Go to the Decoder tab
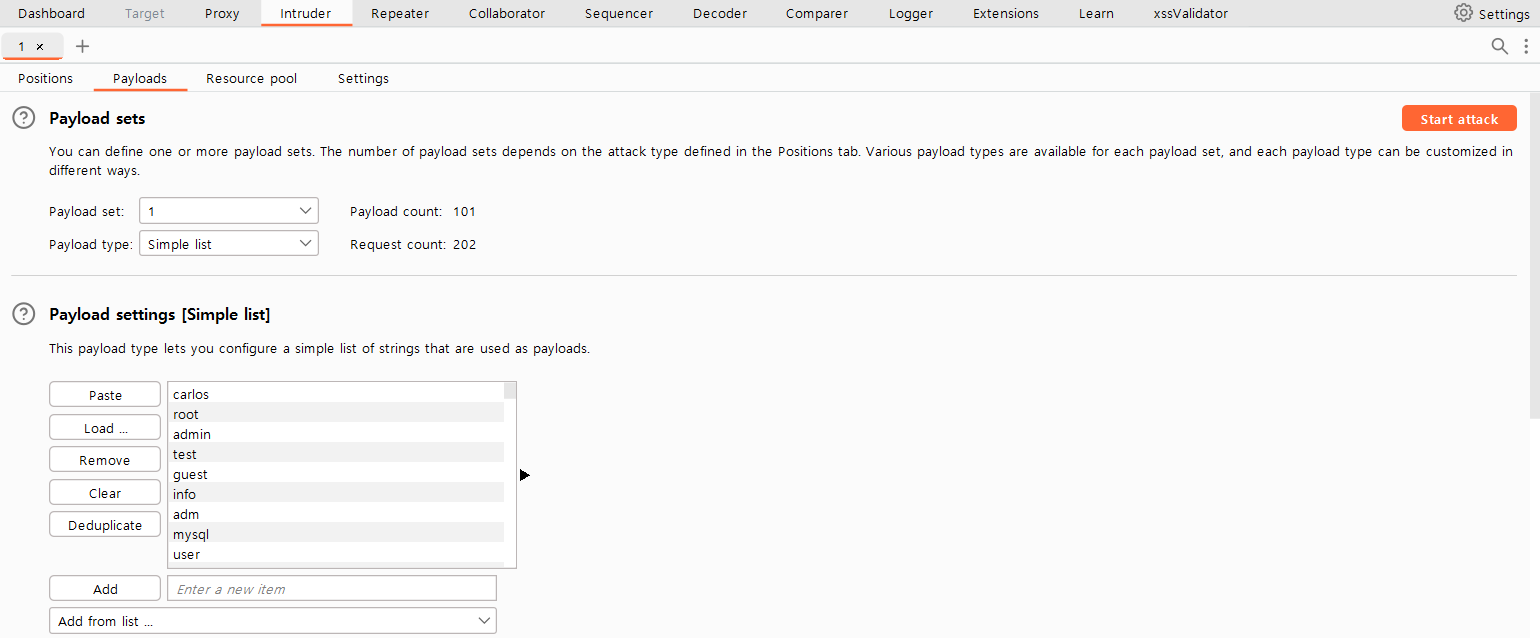This screenshot has width=1540, height=638. pyautogui.click(x=720, y=13)
